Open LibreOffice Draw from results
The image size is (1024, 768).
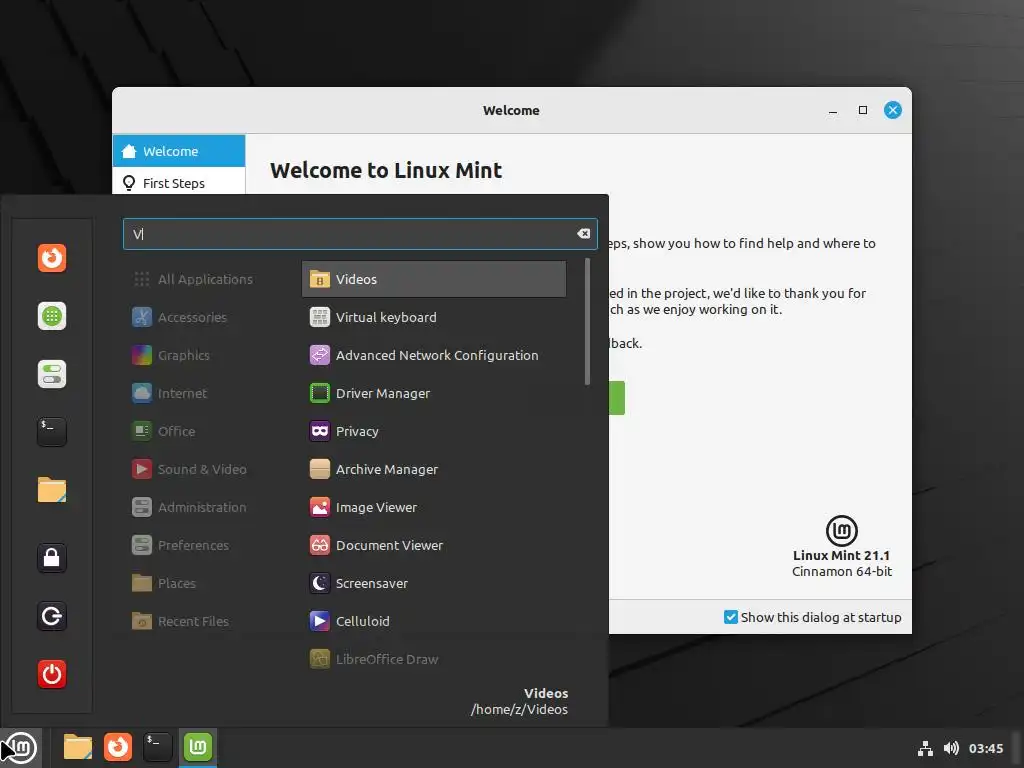(x=434, y=659)
